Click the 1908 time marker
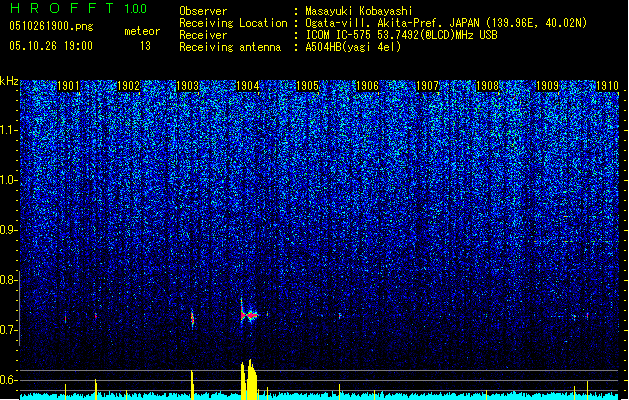Screen dimensions: 629x400 click(487, 86)
